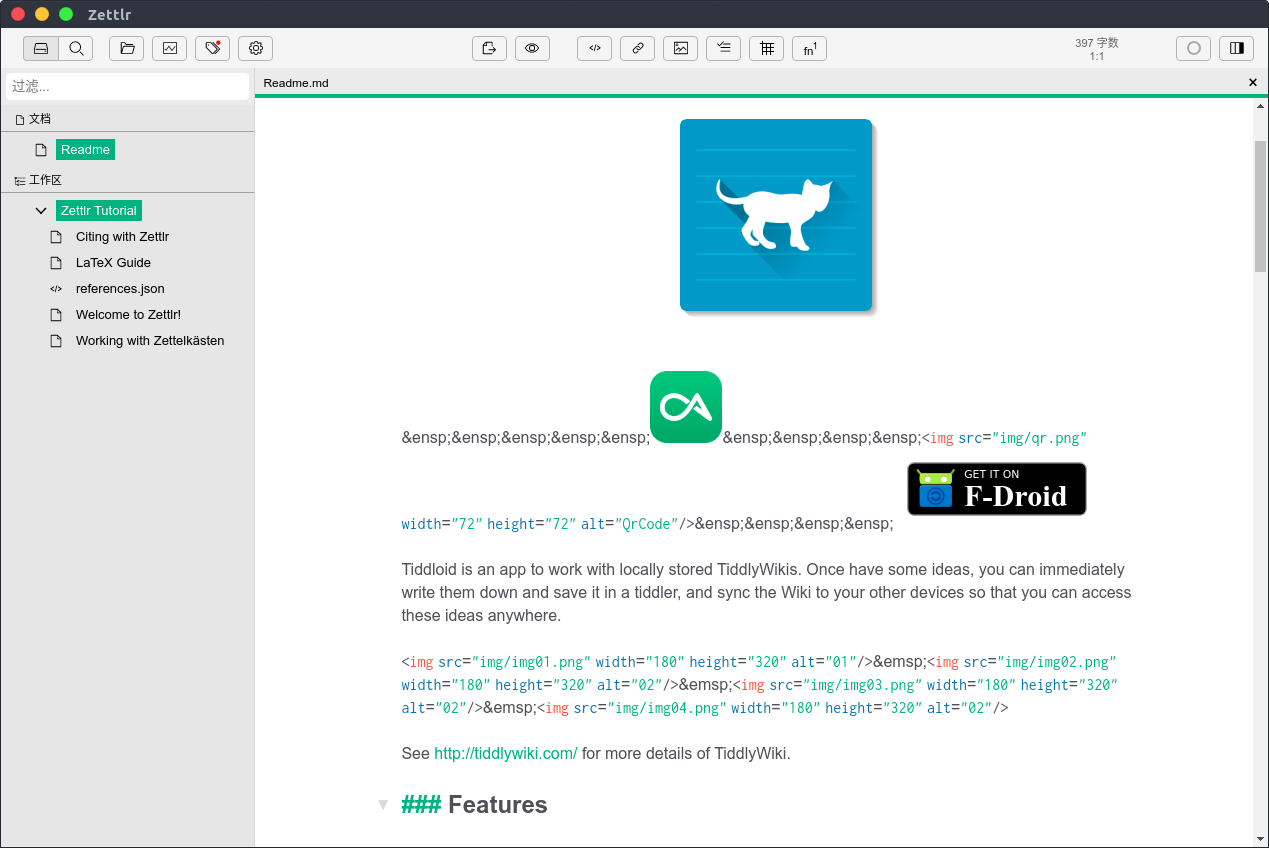Click the file icon beside Welcome to Zettlr!
Image resolution: width=1269 pixels, height=848 pixels.
tap(56, 315)
